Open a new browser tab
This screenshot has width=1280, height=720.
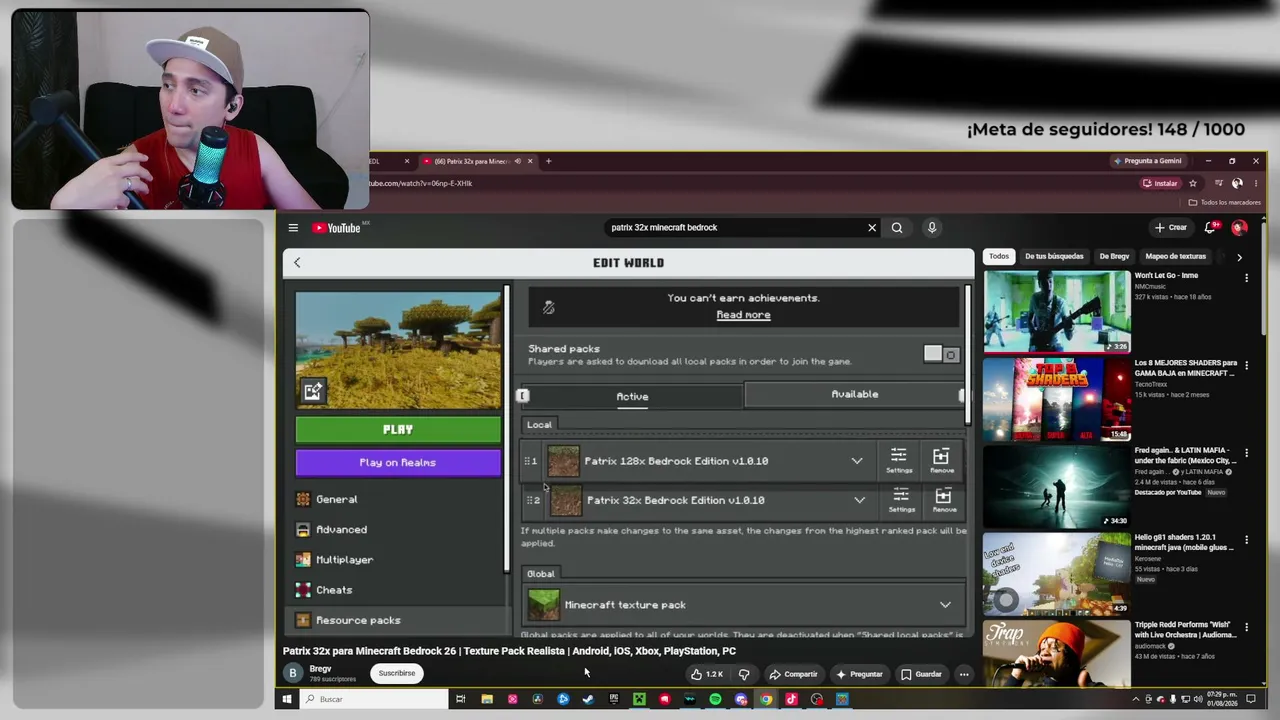[x=548, y=161]
